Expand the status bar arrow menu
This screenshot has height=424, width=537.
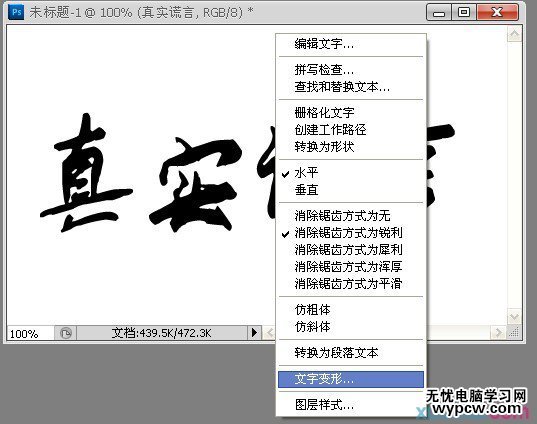tap(254, 332)
